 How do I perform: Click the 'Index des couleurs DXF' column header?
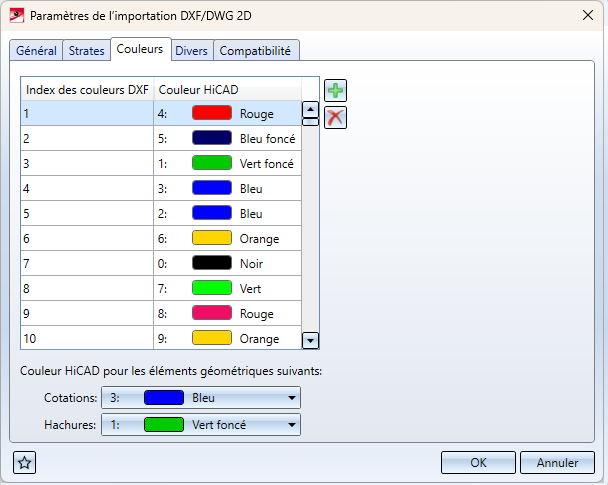(87, 90)
